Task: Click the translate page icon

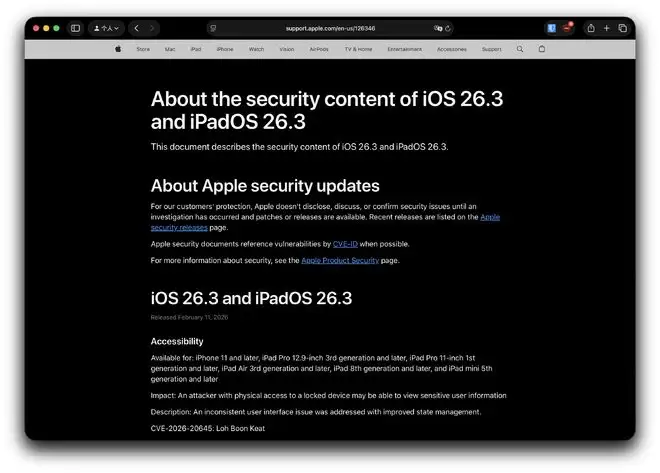Action: (438, 28)
